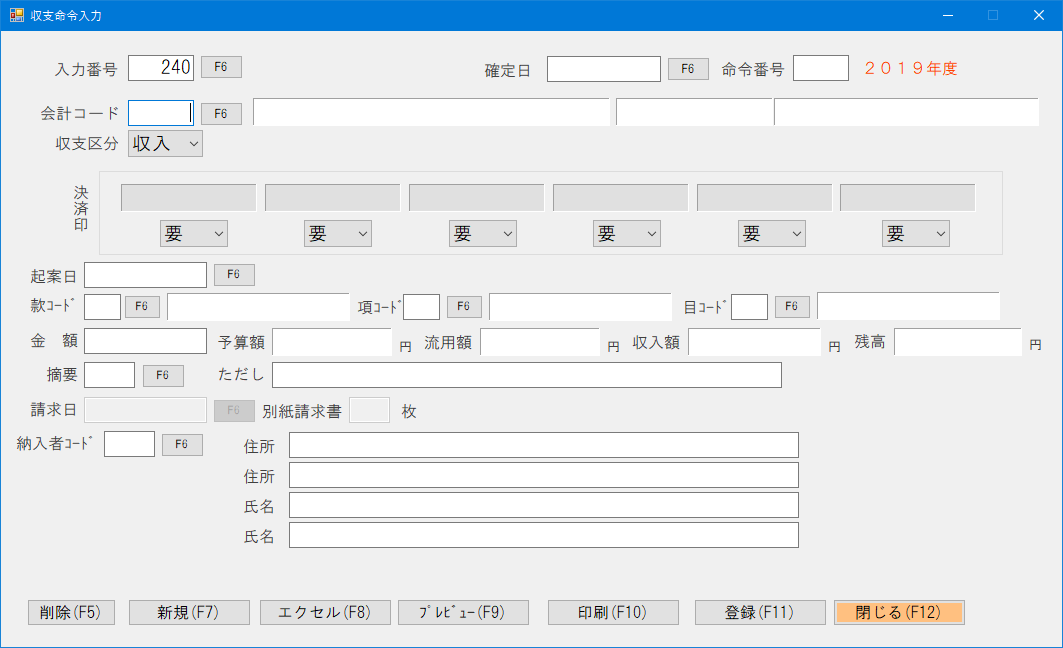Click 印刷(F10) to print
Screen dimensions: 1063x648
click(613, 612)
